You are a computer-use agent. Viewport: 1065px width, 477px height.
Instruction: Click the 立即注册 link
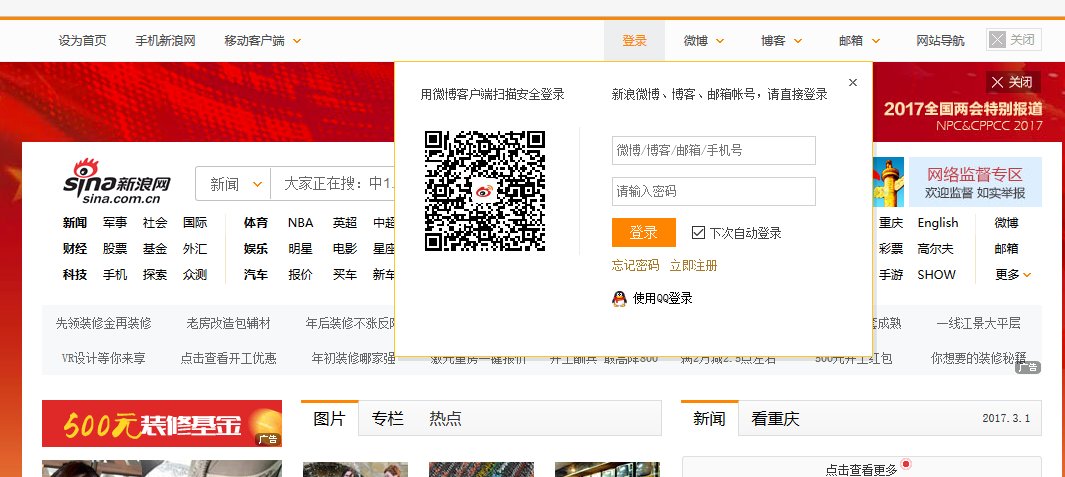point(693,266)
